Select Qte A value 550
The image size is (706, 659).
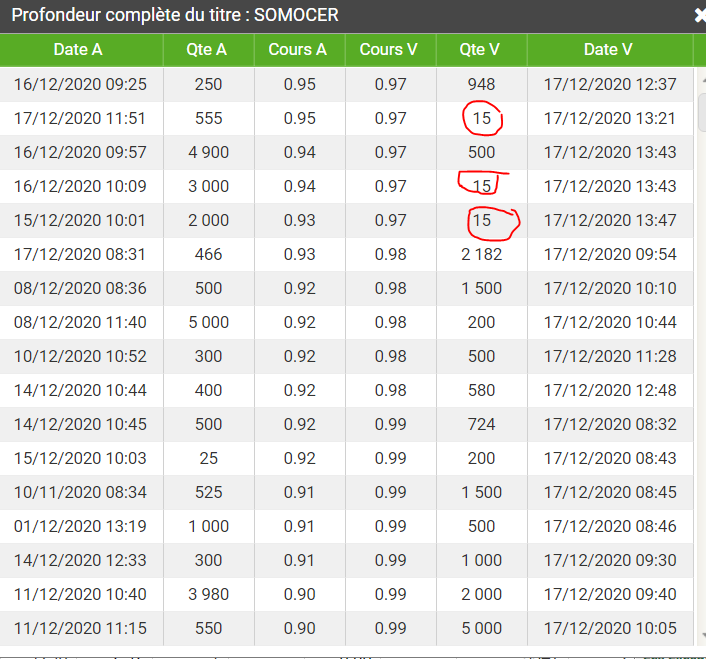[208, 628]
